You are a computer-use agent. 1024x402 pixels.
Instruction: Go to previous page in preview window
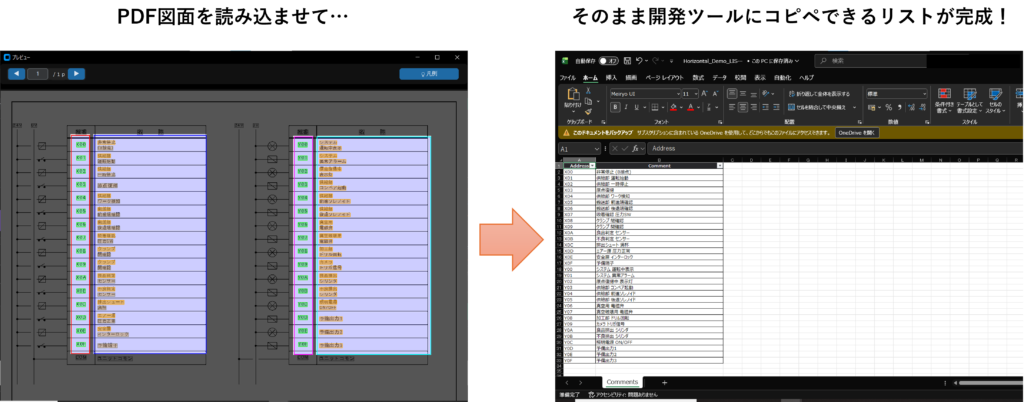pos(17,74)
